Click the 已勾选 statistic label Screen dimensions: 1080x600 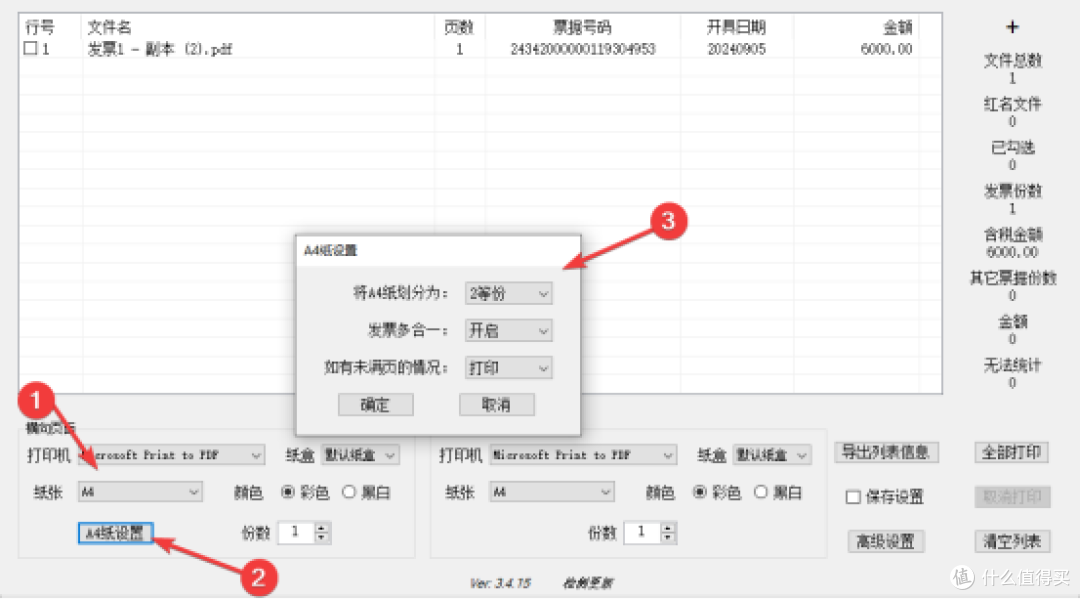click(1012, 147)
